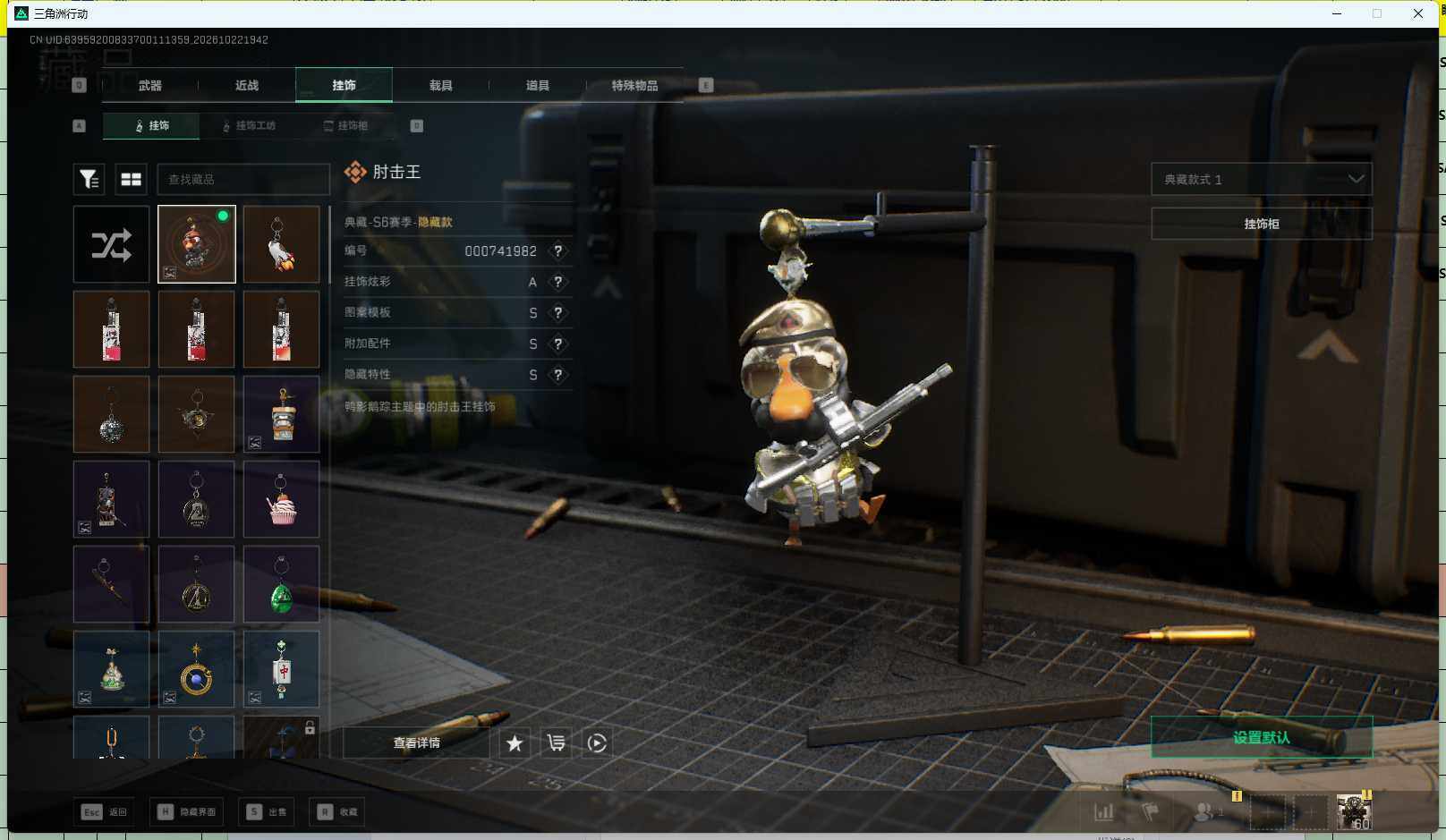Focus the 查找藏品 search field
The width and height of the screenshot is (1446, 840).
[x=243, y=180]
